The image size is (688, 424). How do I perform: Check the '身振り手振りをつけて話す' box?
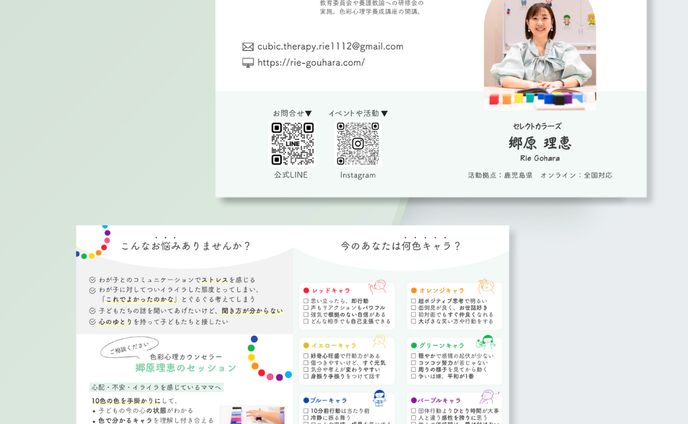pyautogui.click(x=306, y=376)
